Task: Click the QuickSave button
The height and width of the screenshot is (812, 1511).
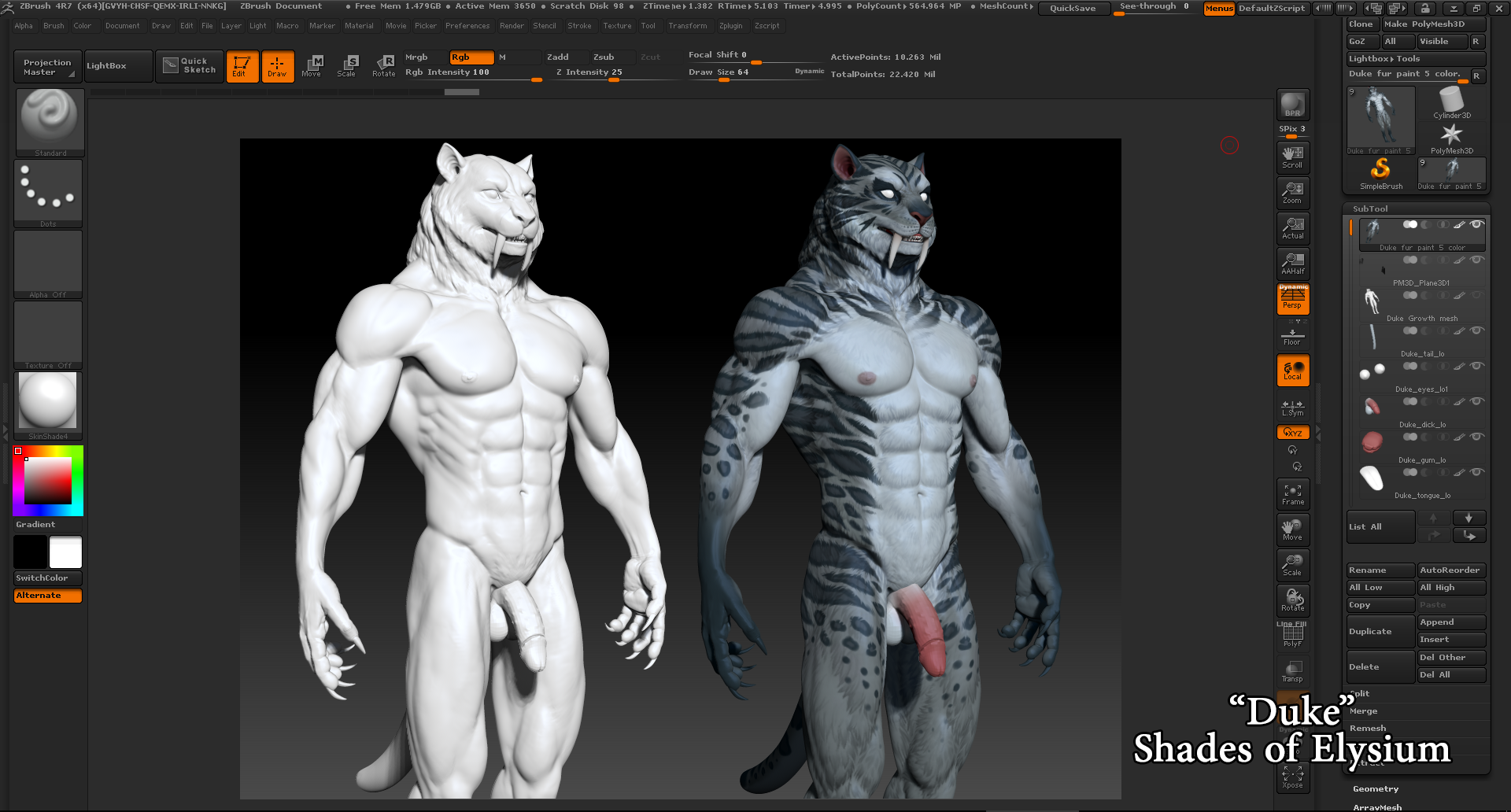Action: 1073,9
